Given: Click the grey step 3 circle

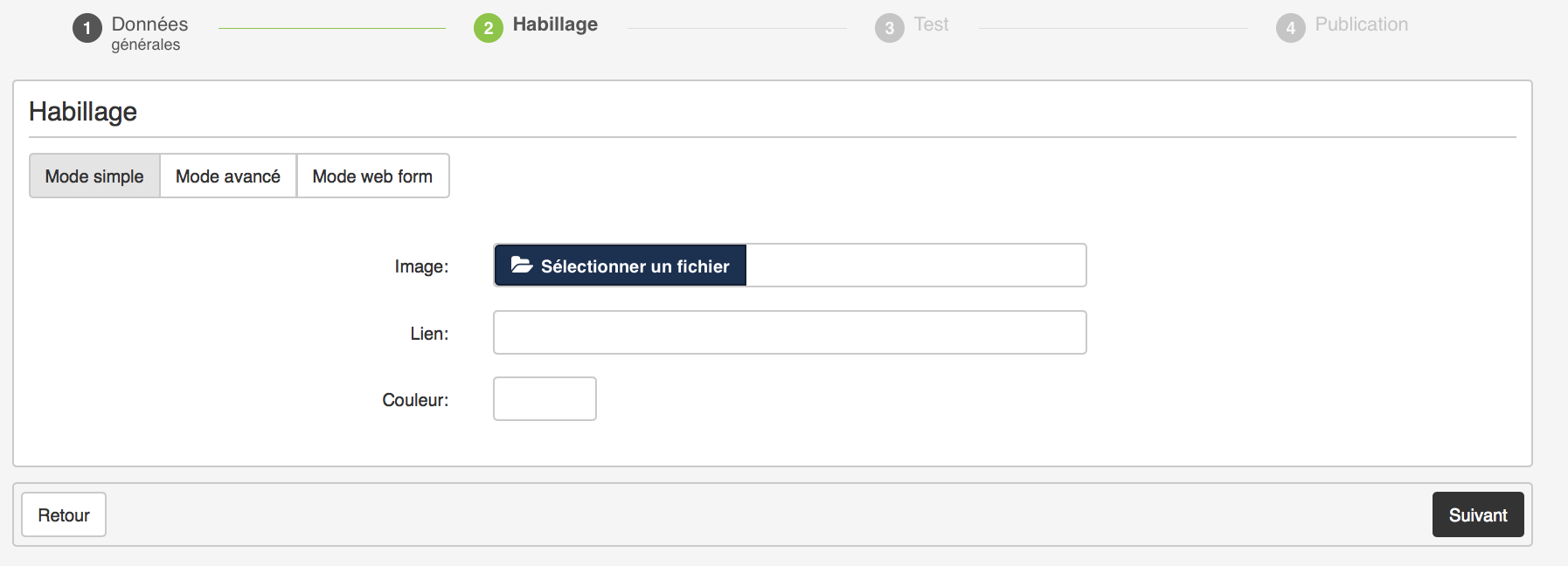Looking at the screenshot, I should [x=889, y=28].
